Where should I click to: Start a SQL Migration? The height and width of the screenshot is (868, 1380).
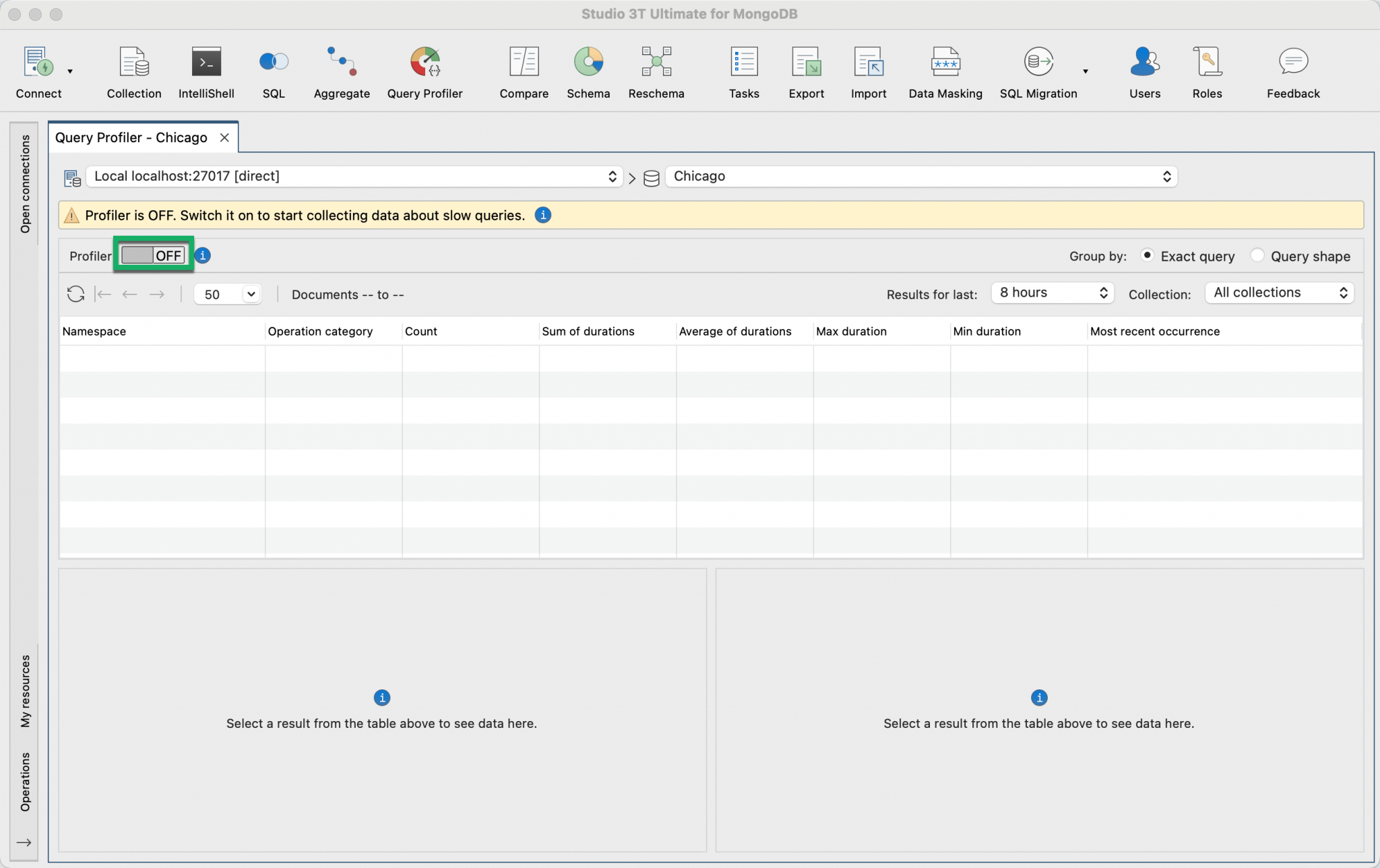pyautogui.click(x=1037, y=71)
